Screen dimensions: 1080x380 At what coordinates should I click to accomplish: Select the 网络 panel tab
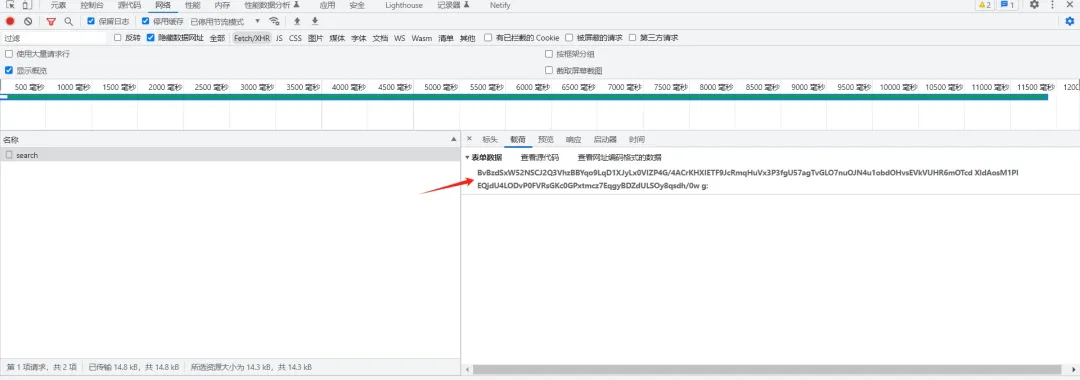163,5
